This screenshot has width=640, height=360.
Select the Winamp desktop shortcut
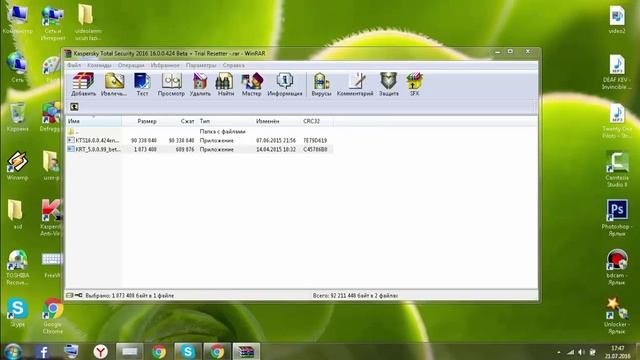click(x=17, y=166)
